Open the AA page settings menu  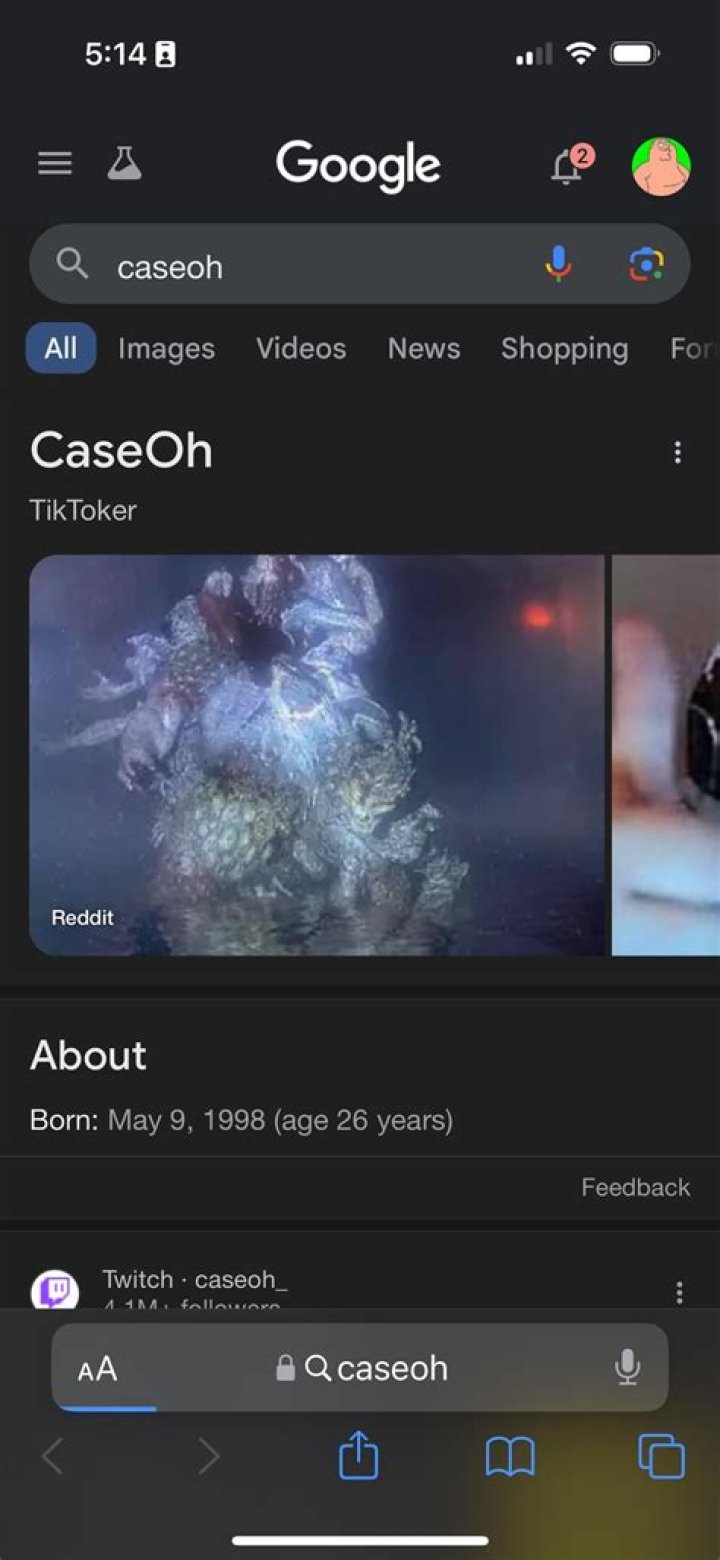tap(98, 1368)
